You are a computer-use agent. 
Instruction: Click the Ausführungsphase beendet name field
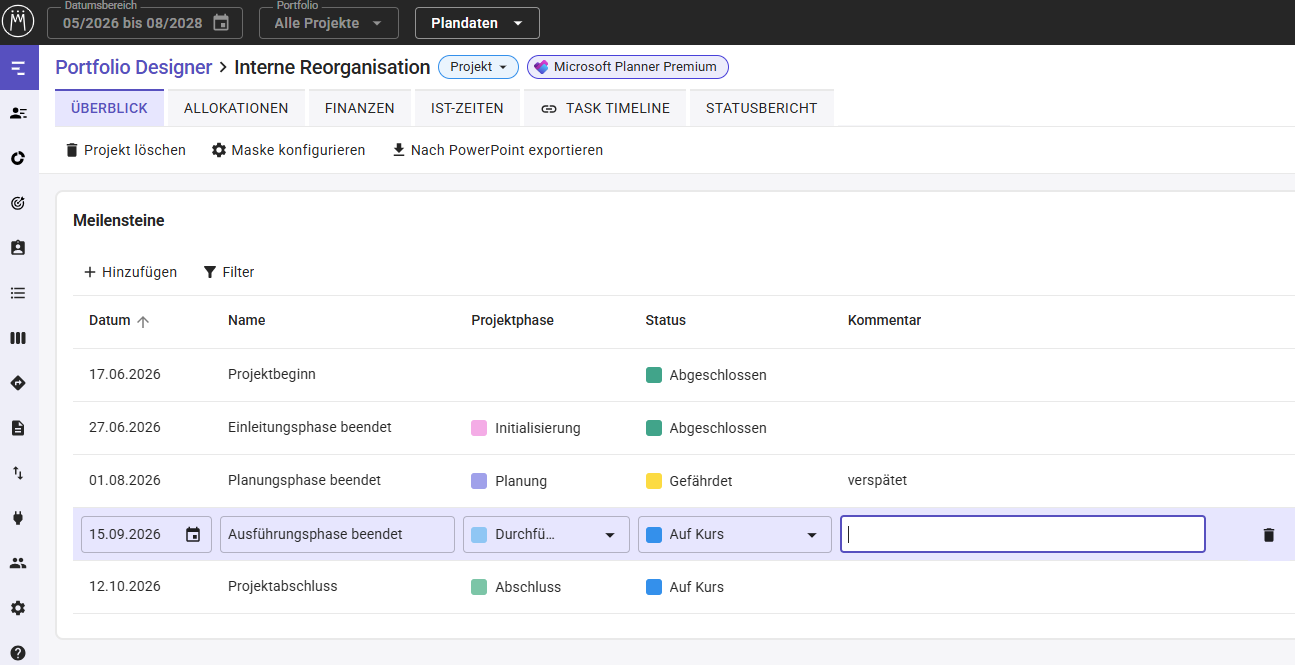338,535
